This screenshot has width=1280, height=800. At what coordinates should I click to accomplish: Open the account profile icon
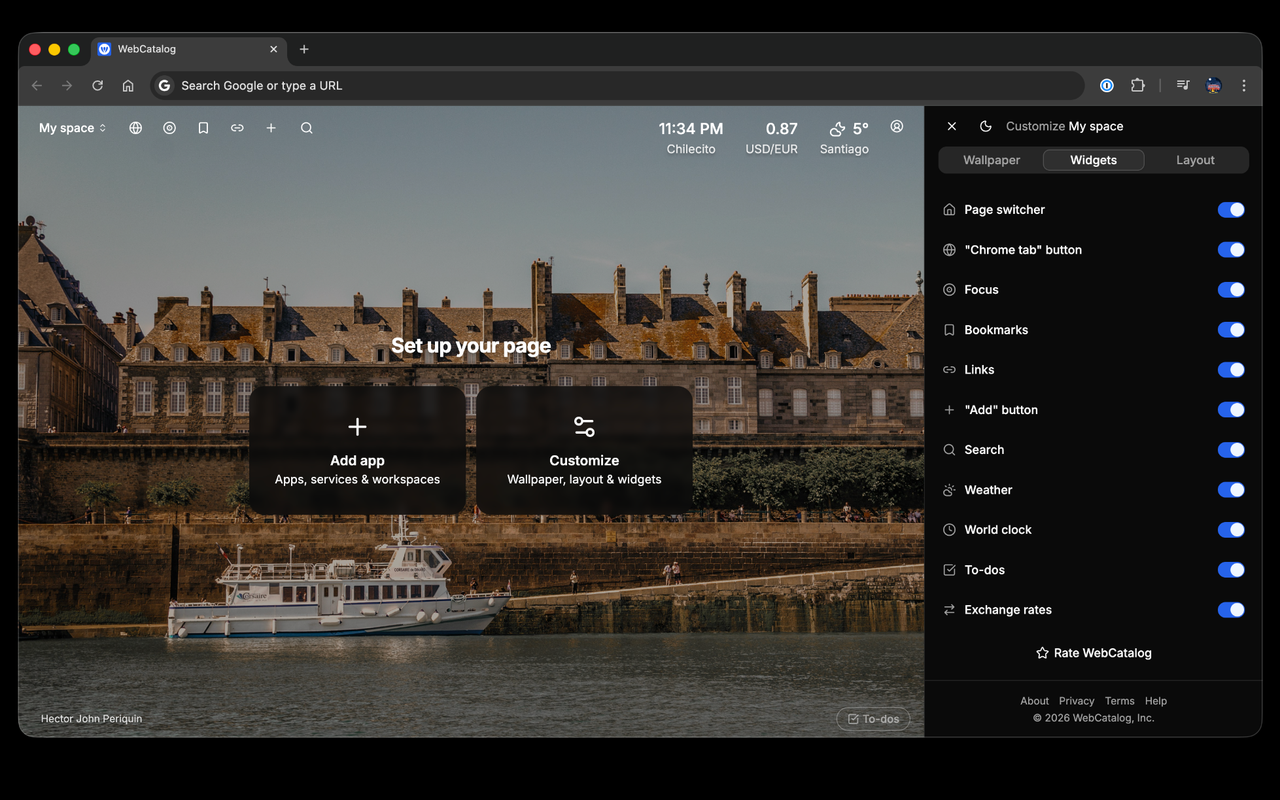tap(897, 126)
